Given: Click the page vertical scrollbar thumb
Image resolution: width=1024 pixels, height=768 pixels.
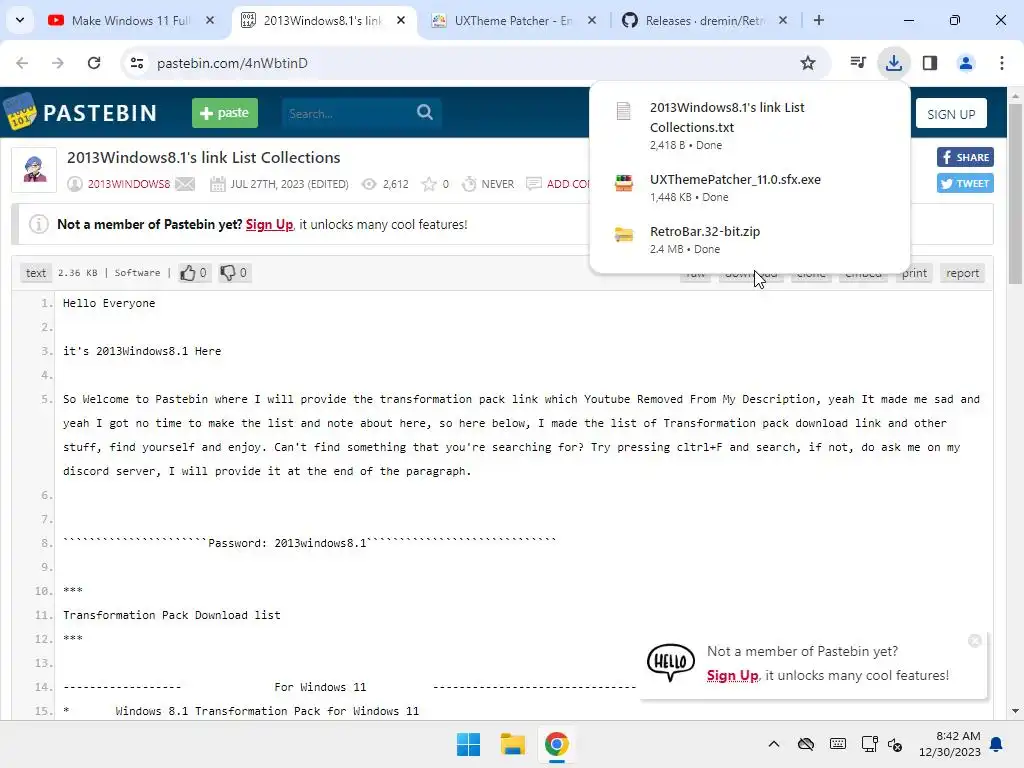Looking at the screenshot, I should [x=1015, y=193].
